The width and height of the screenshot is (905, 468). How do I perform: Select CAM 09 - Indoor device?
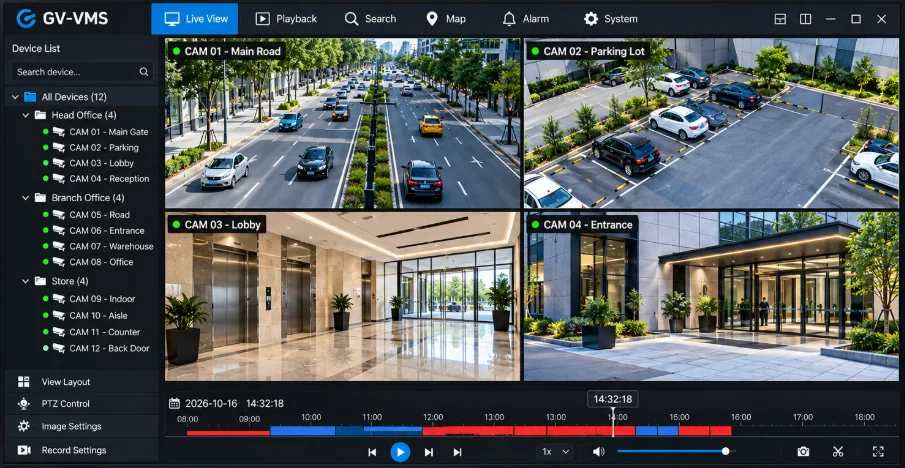[89, 299]
